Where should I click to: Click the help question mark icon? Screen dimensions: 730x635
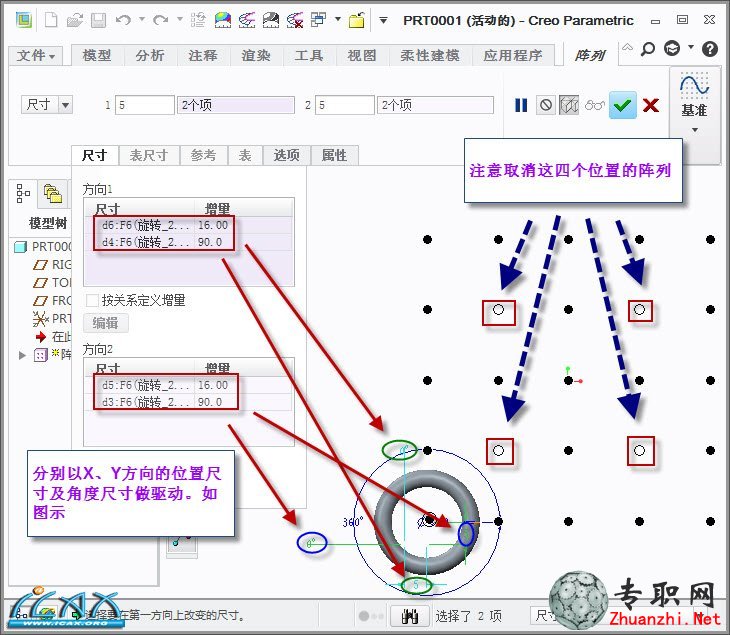[x=710, y=48]
